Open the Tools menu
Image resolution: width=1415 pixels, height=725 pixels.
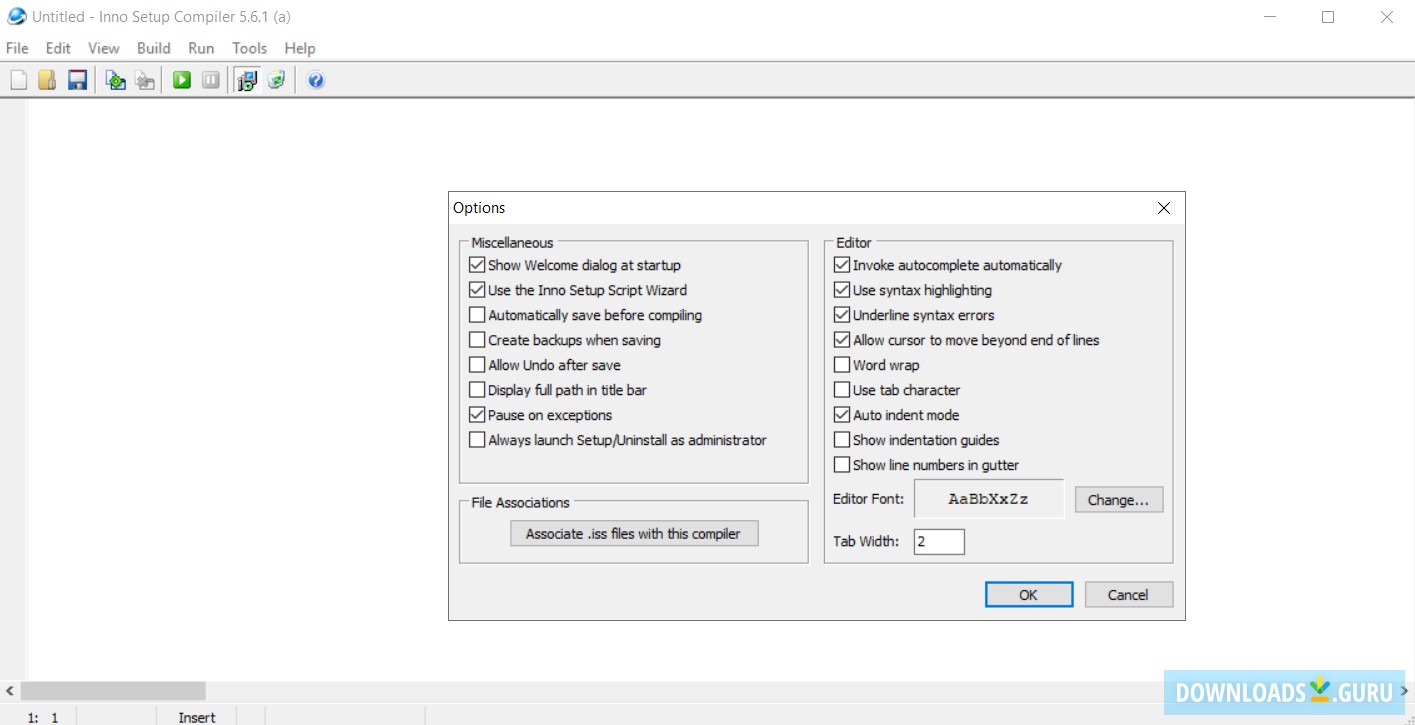pyautogui.click(x=249, y=48)
